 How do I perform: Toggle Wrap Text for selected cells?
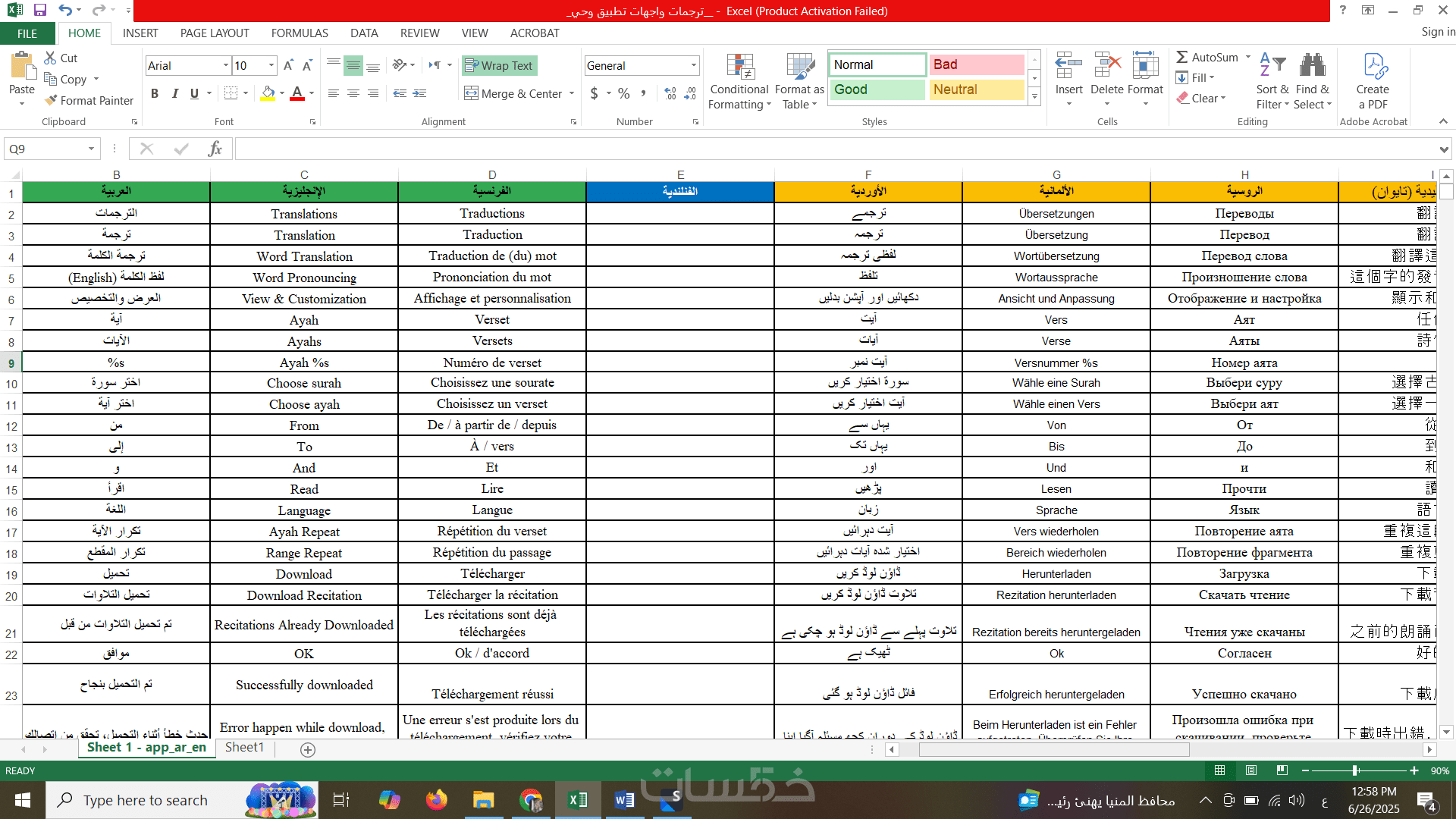[498, 66]
